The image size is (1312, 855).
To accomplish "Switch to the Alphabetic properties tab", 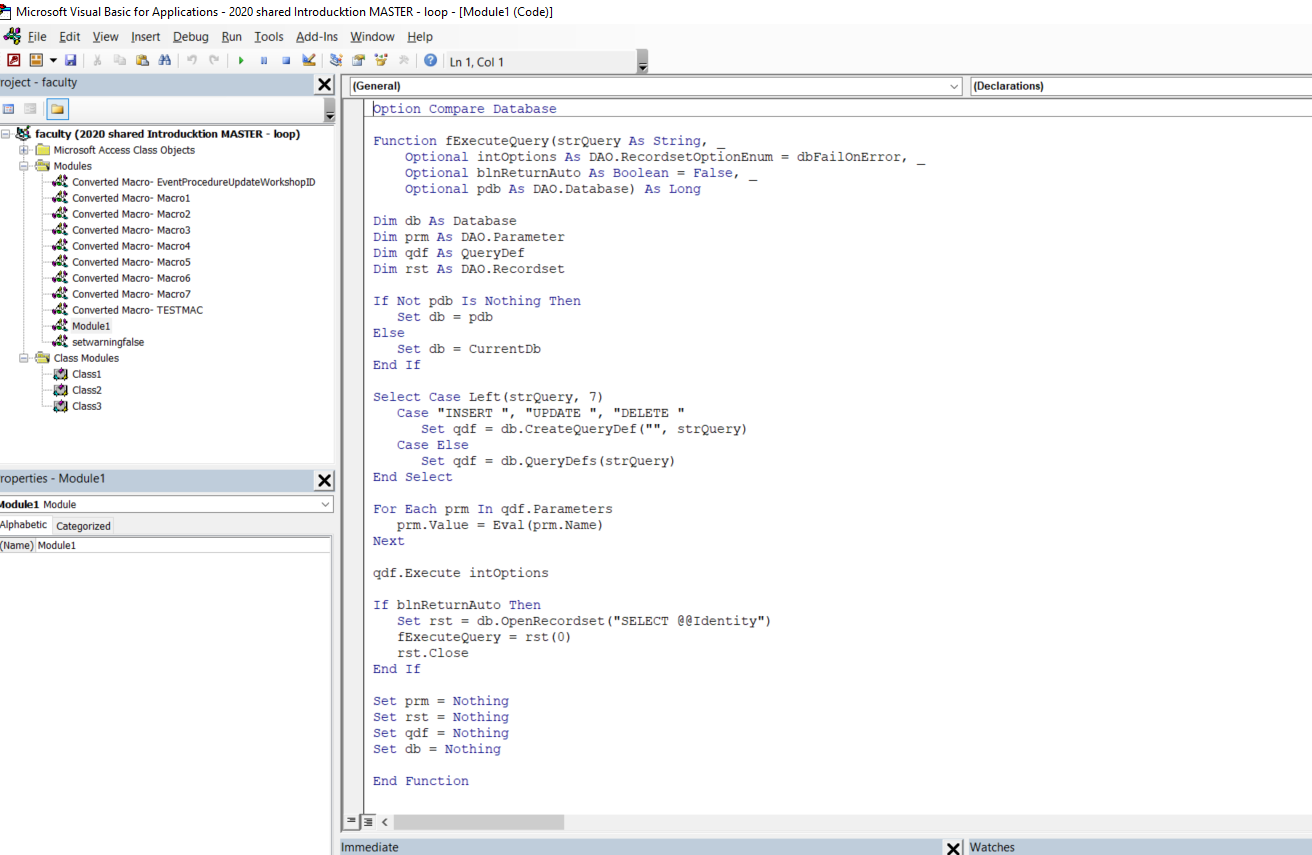I will [x=23, y=525].
